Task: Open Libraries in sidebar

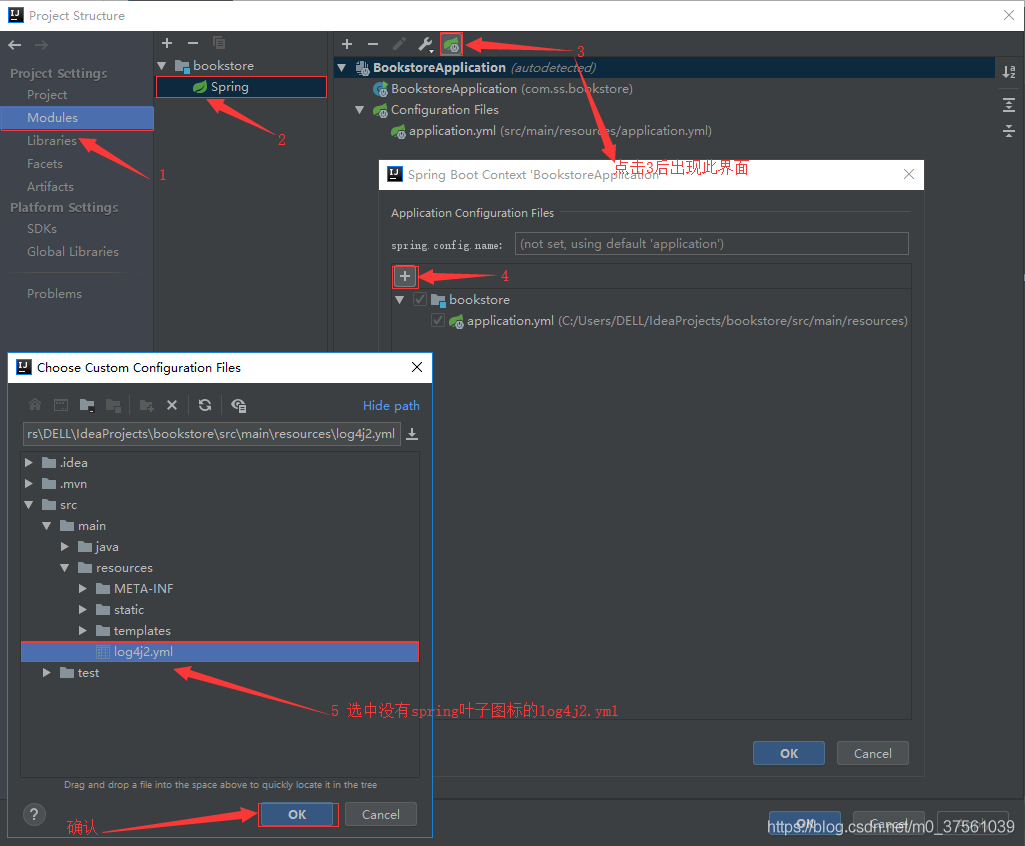Action: click(52, 141)
